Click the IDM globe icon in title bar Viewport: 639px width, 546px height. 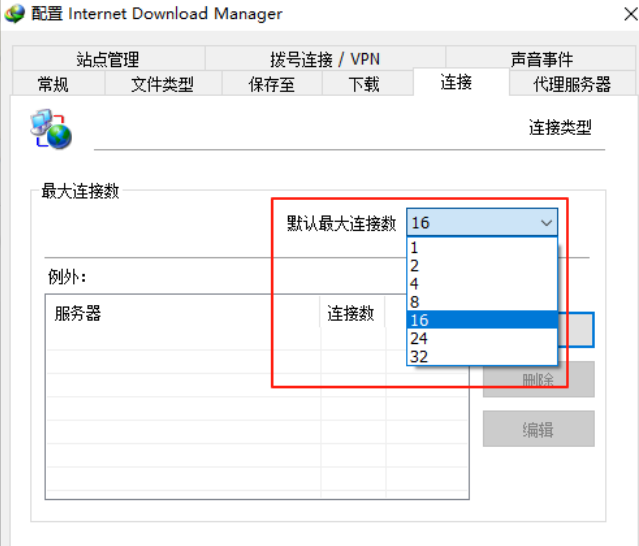(x=15, y=13)
